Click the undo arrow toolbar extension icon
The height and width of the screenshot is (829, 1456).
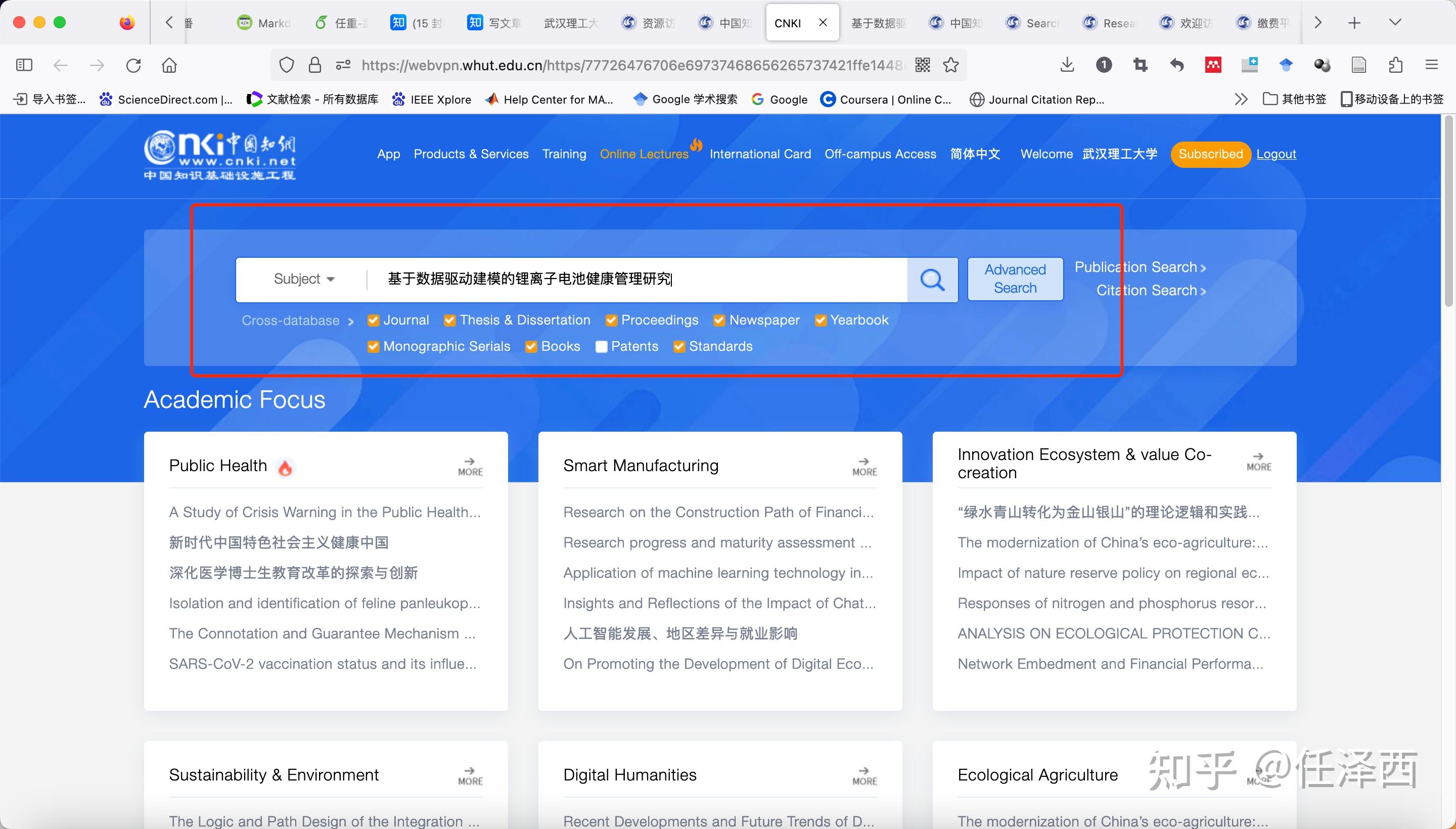pyautogui.click(x=1177, y=66)
